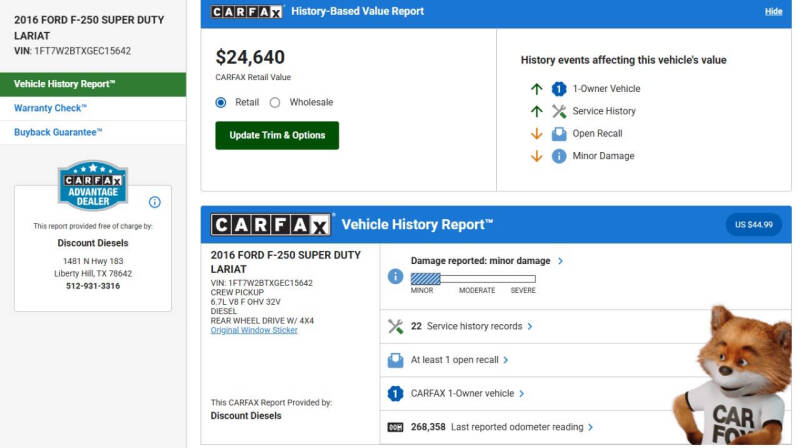The width and height of the screenshot is (800, 448).
Task: Click the damage severity scale bar
Action: pos(473,279)
